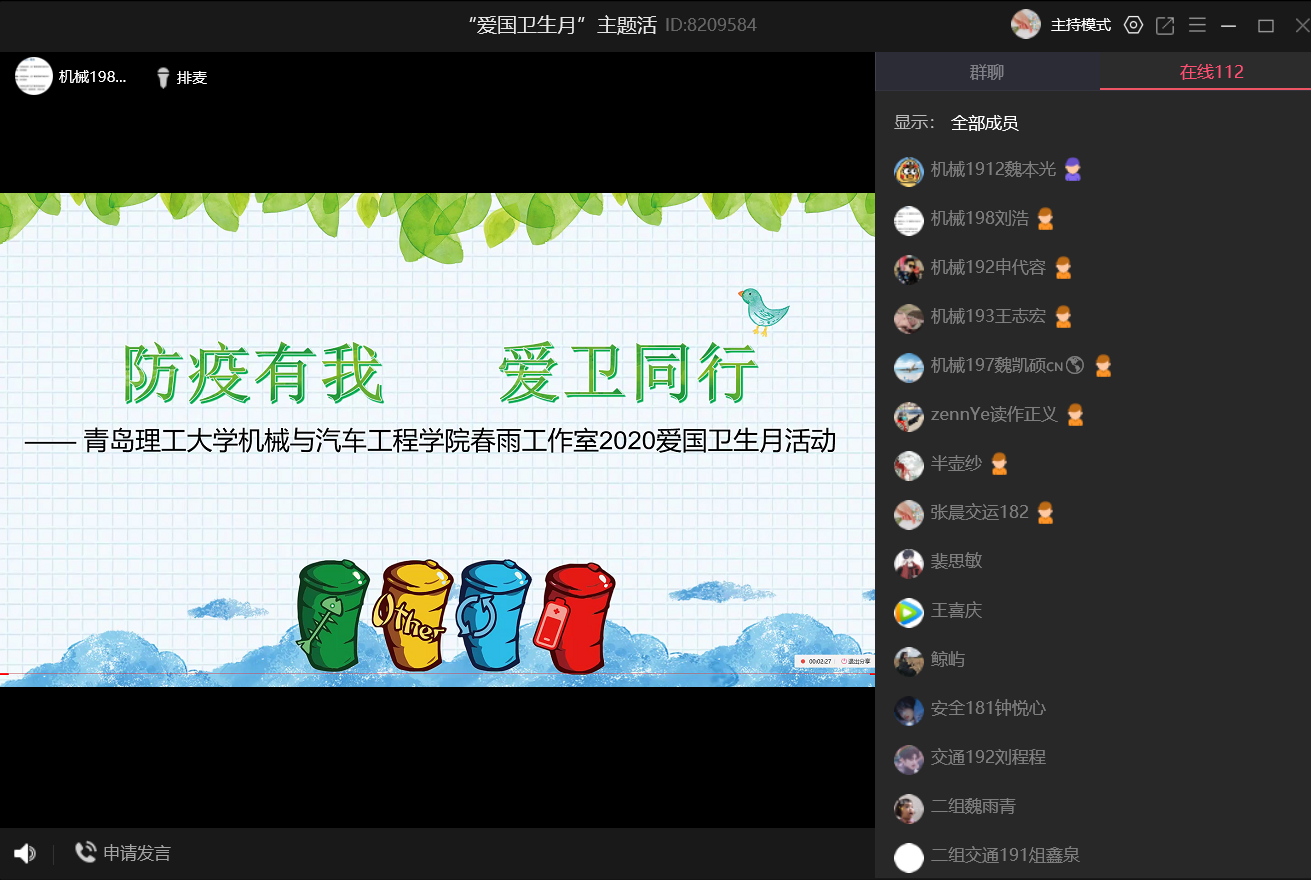The width and height of the screenshot is (1311, 880).
Task: Click the phone icon beside 申请发言
Action: coord(86,852)
